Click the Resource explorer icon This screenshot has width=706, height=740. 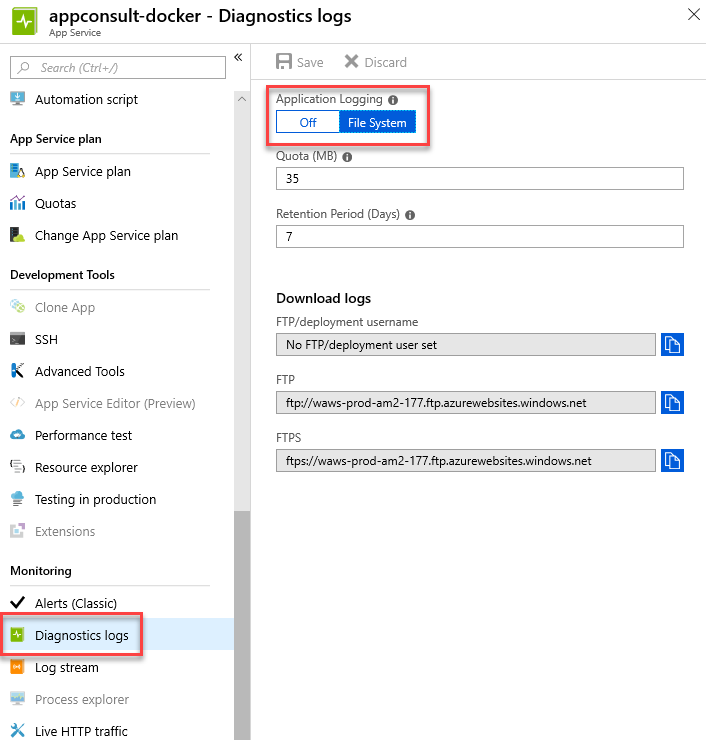[x=17, y=467]
